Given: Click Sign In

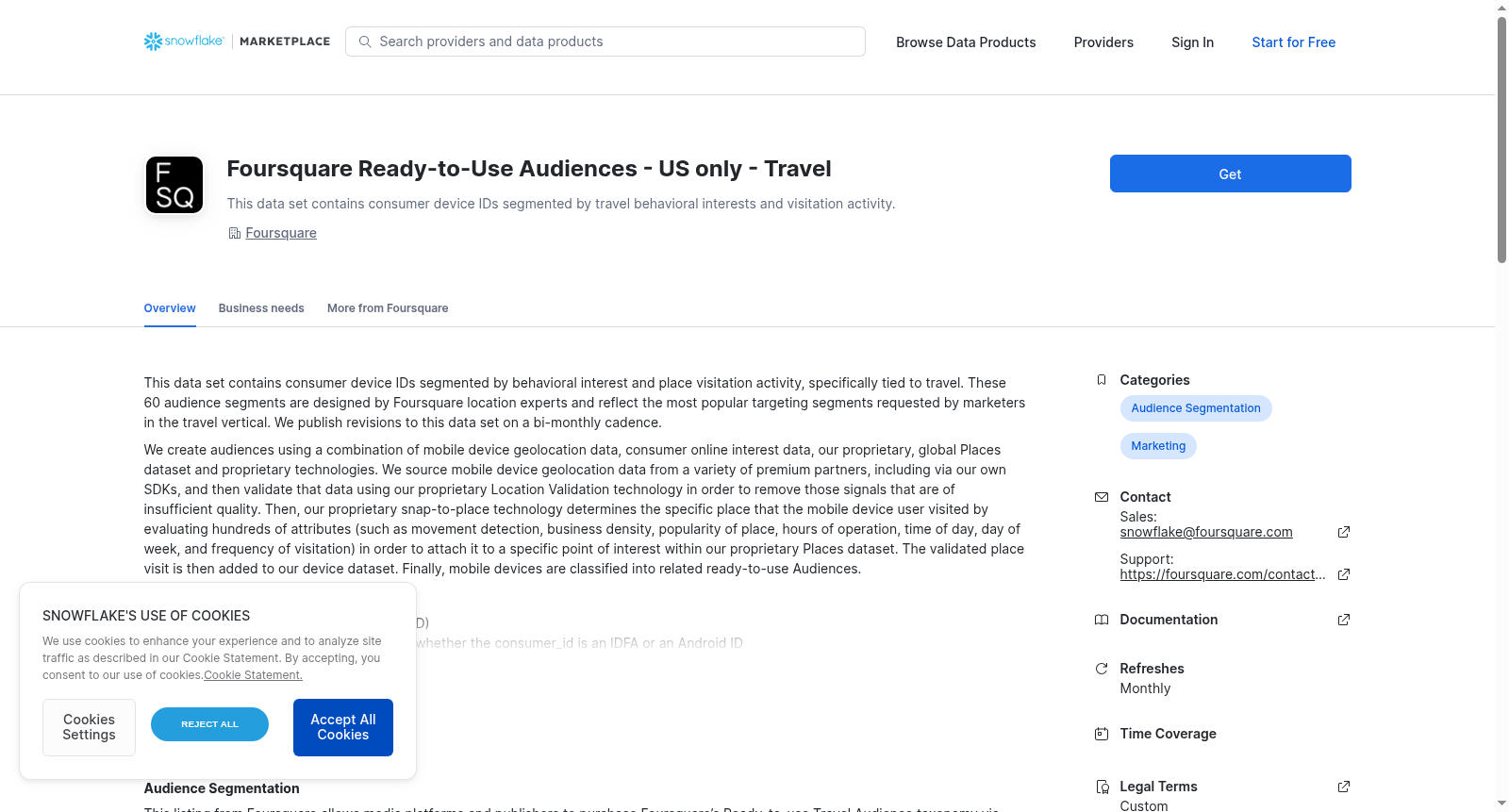Looking at the screenshot, I should click(1192, 42).
